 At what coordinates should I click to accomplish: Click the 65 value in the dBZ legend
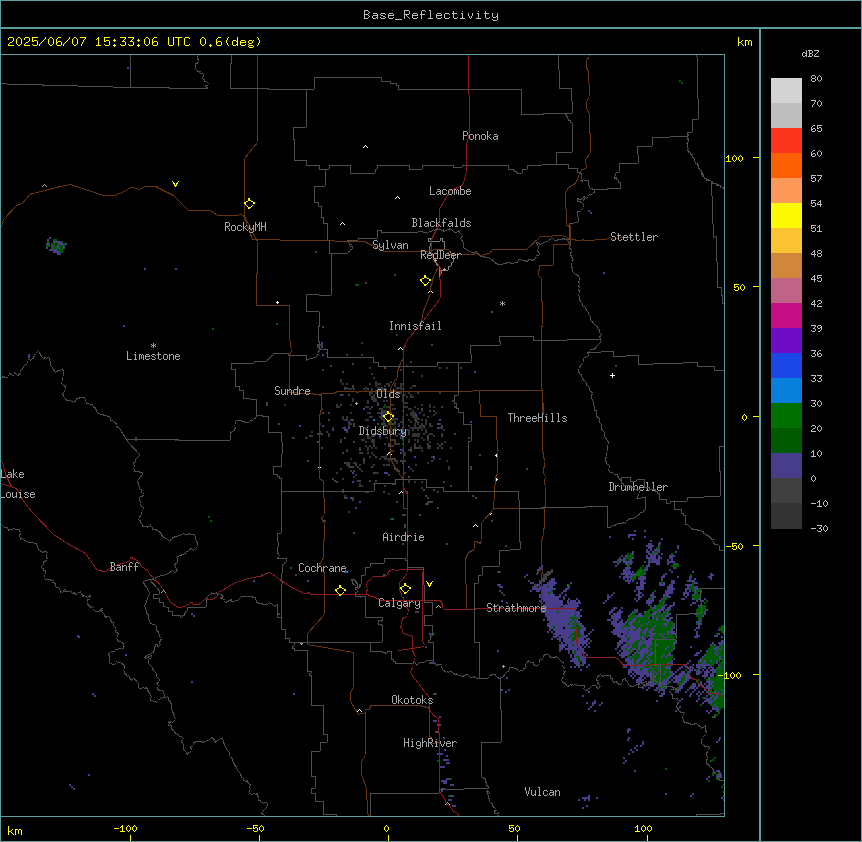(816, 128)
